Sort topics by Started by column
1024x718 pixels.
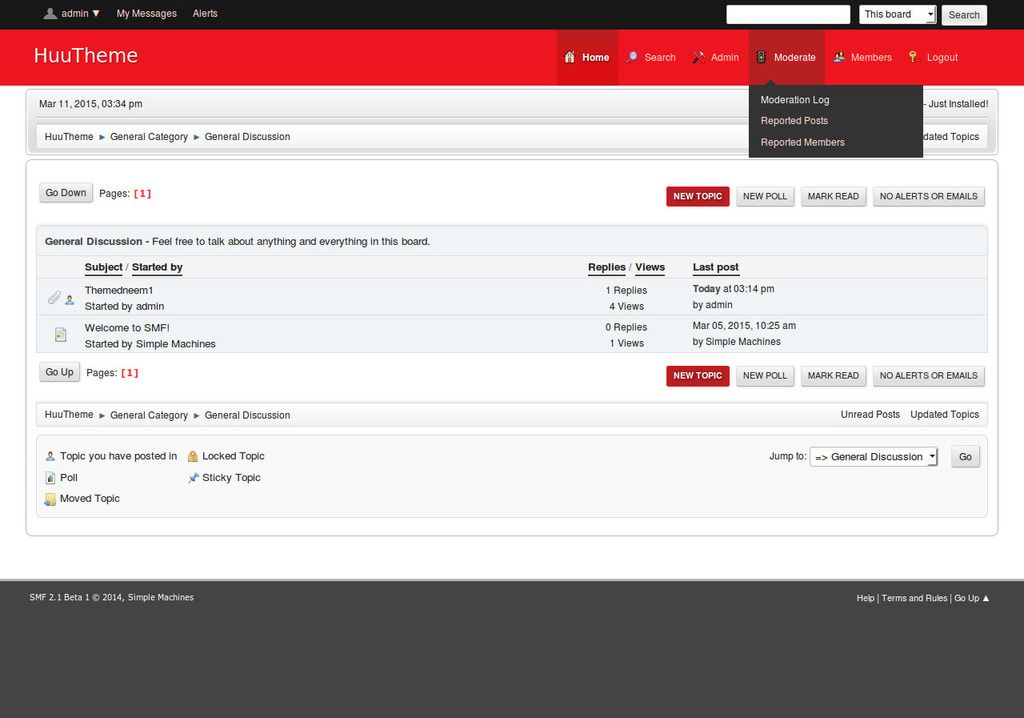pos(157,267)
